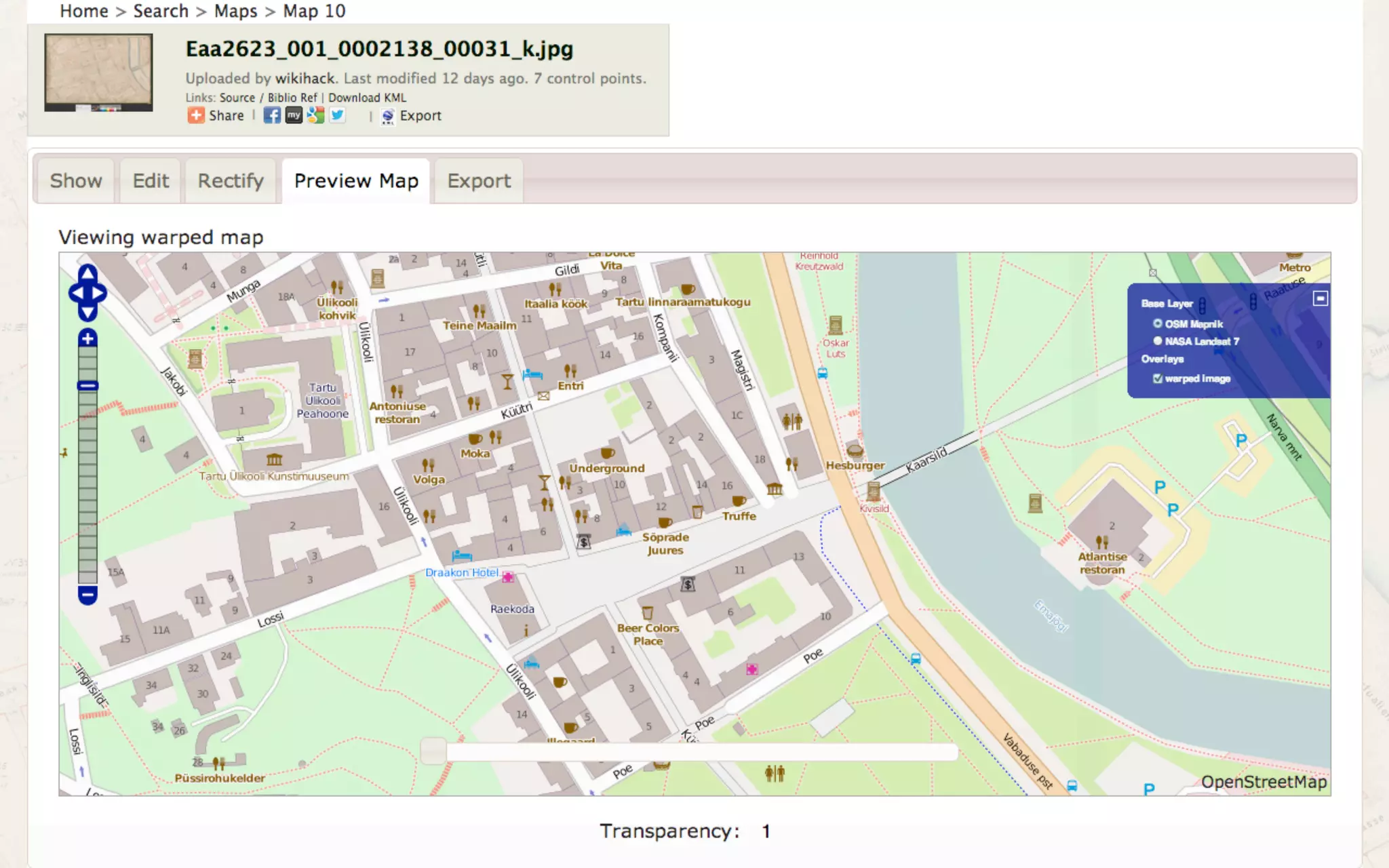Click the Google share icon
The image size is (1389, 868).
315,115
